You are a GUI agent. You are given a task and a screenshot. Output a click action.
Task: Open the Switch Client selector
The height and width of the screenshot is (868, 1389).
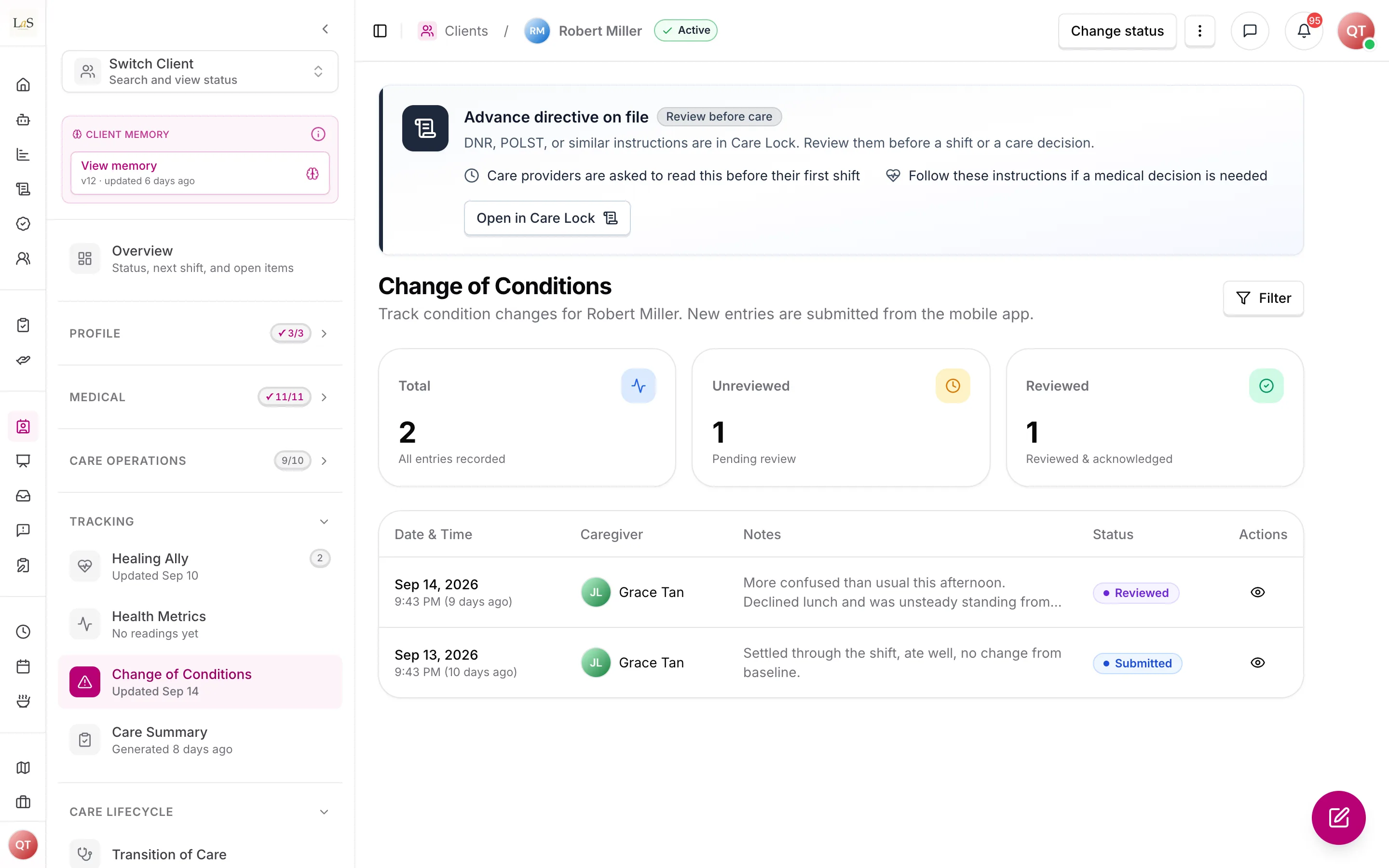coord(200,71)
